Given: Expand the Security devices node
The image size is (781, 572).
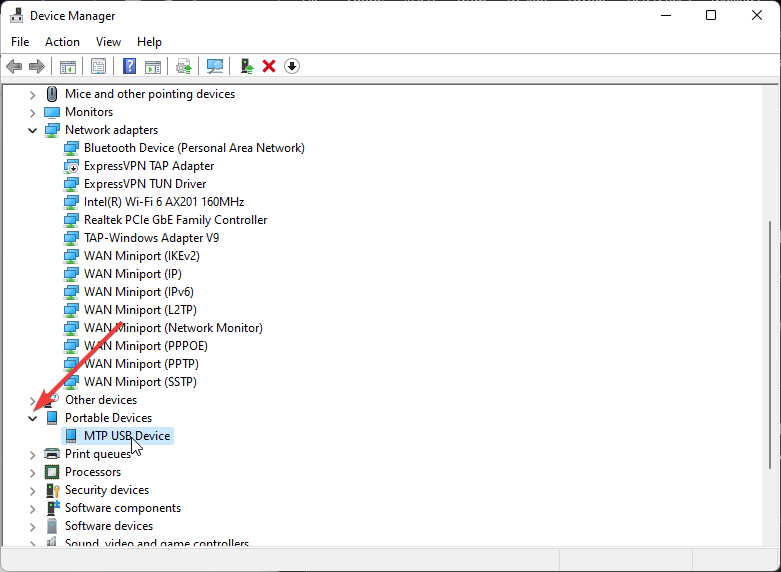Looking at the screenshot, I should tap(32, 491).
